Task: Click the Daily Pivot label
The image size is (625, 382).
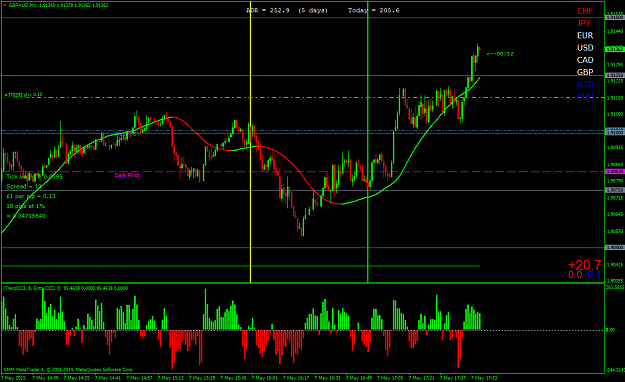Action: point(127,175)
